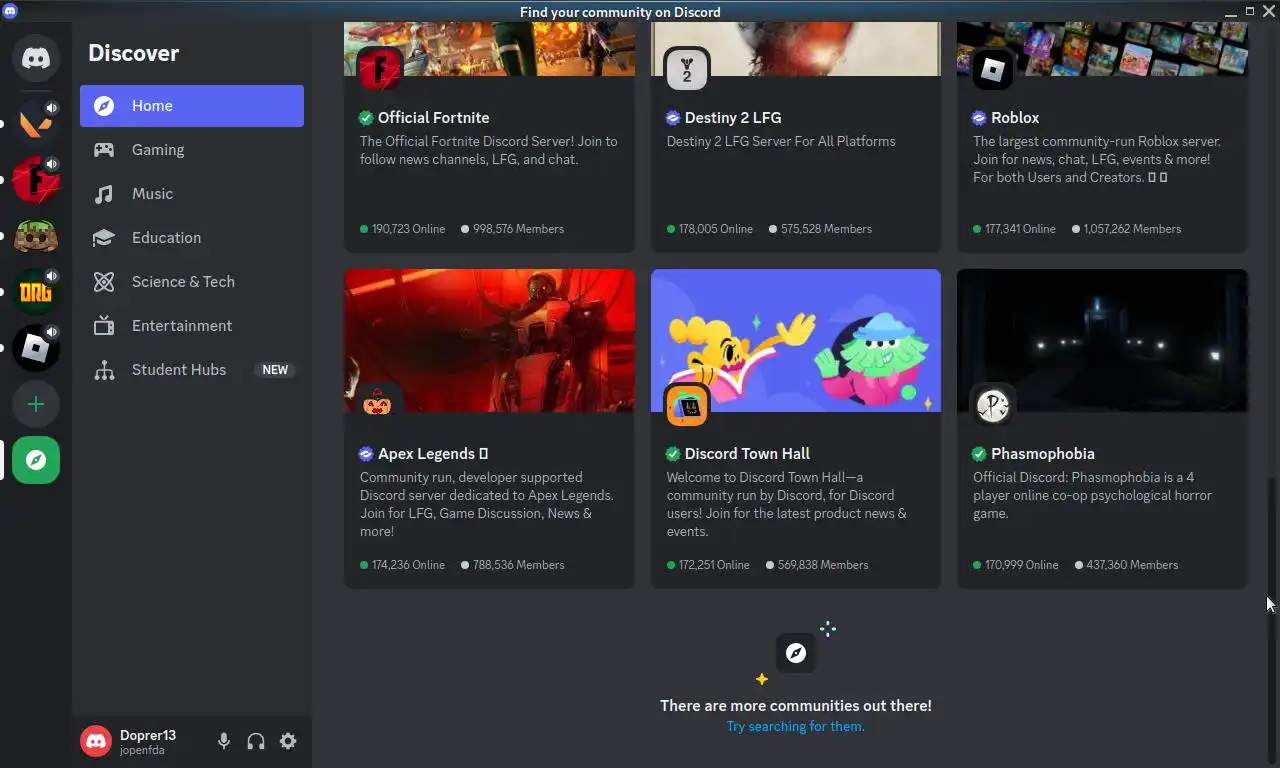This screenshot has width=1280, height=768.
Task: Click the verified badge next to Official Fortnite
Action: tap(366, 118)
